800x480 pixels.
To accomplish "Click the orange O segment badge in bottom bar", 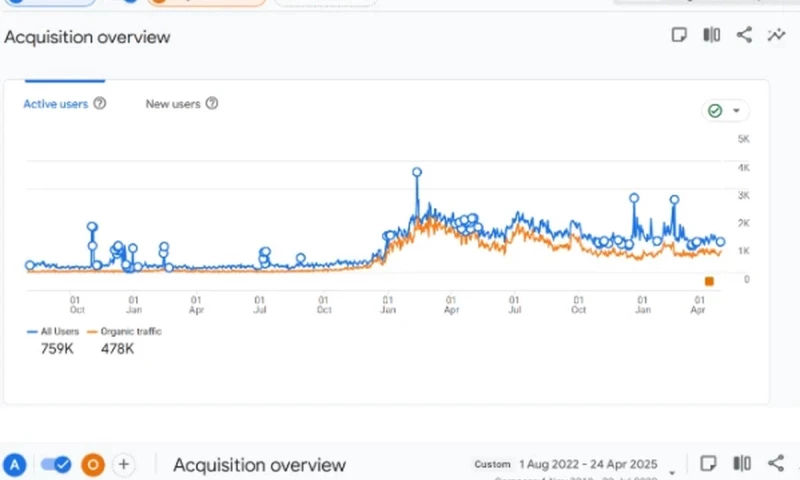I will (93, 465).
